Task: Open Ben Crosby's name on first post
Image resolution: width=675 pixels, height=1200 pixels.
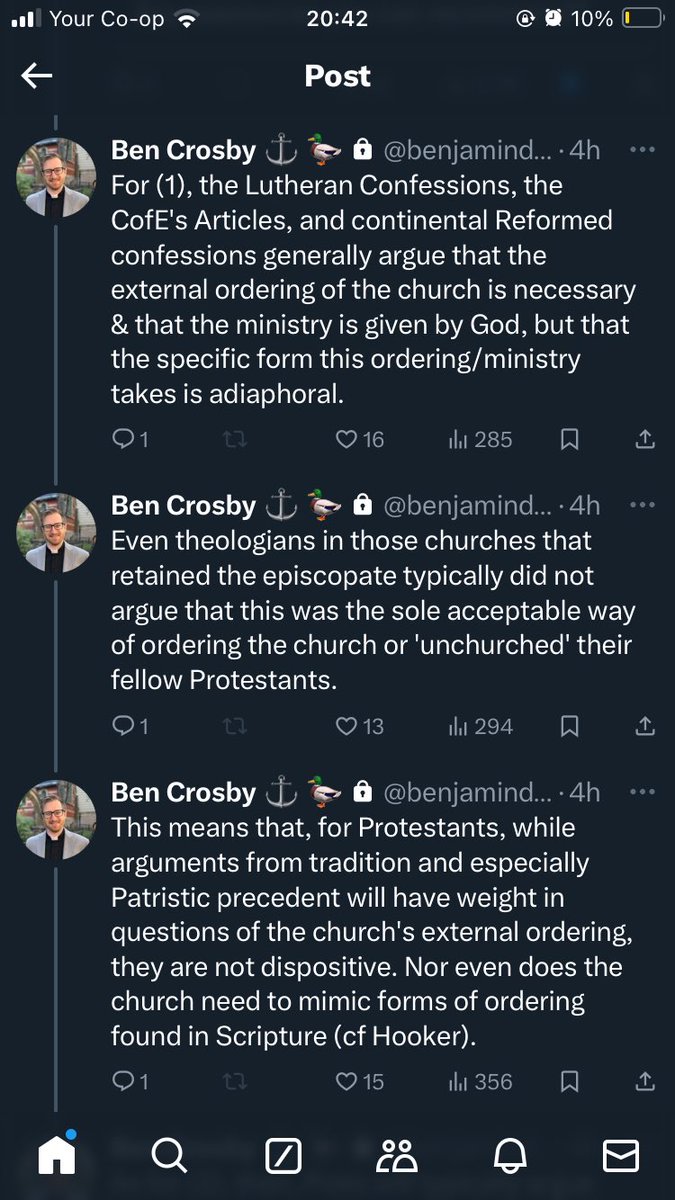Action: pyautogui.click(x=184, y=150)
